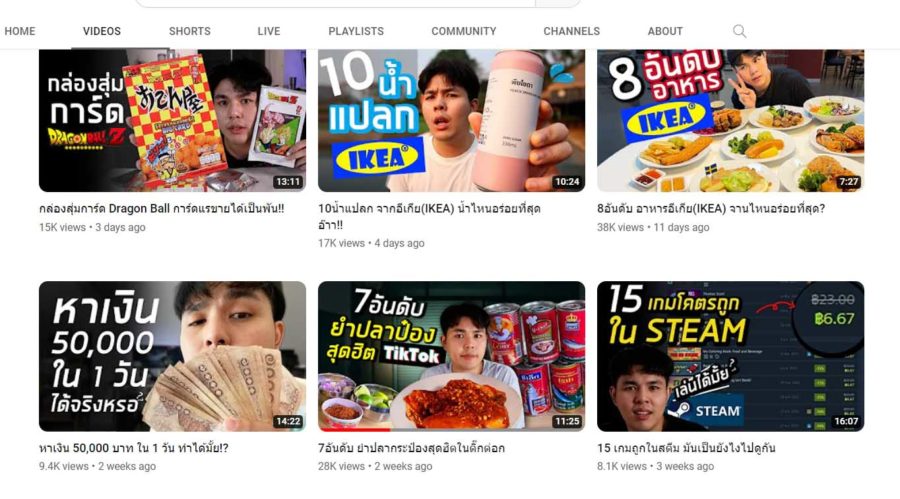900x499 pixels.
Task: Open the 50,000 baht money video thumbnail
Action: click(172, 356)
